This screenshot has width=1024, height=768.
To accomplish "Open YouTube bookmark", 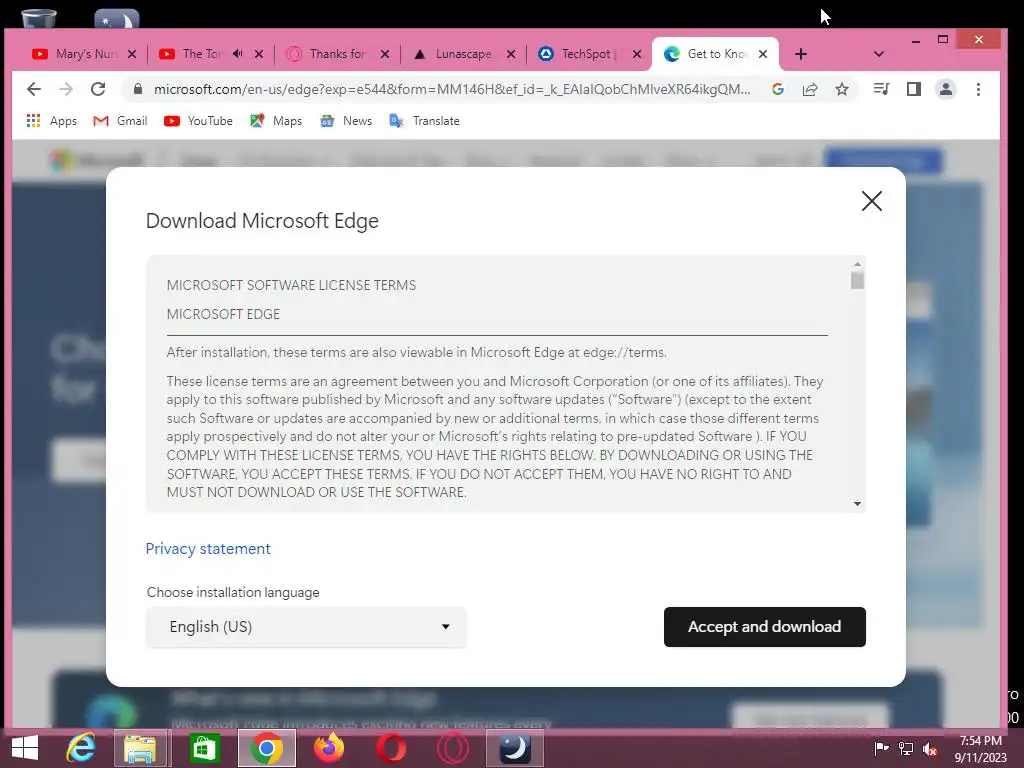I will coord(199,121).
